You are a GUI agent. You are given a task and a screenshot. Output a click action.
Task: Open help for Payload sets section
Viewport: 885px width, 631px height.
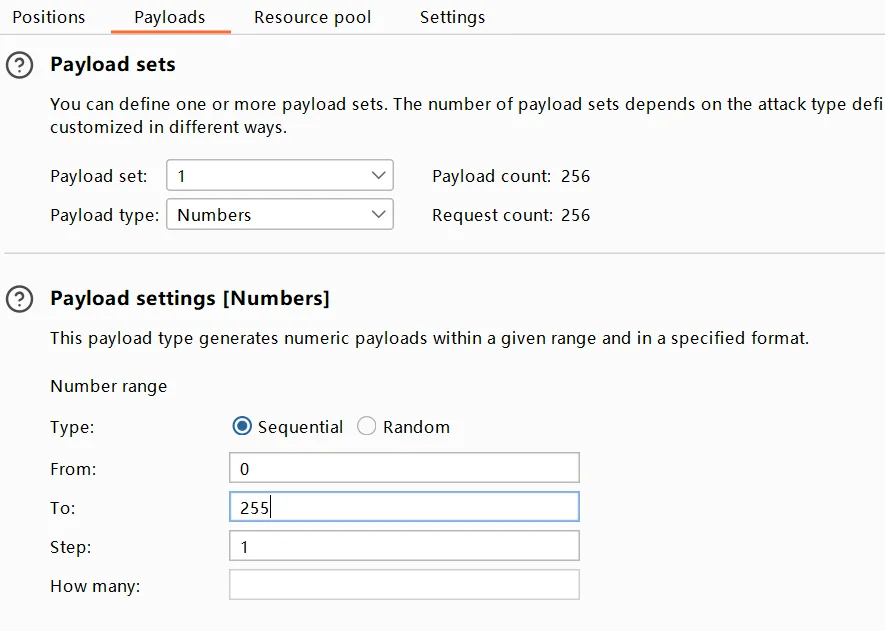point(19,66)
